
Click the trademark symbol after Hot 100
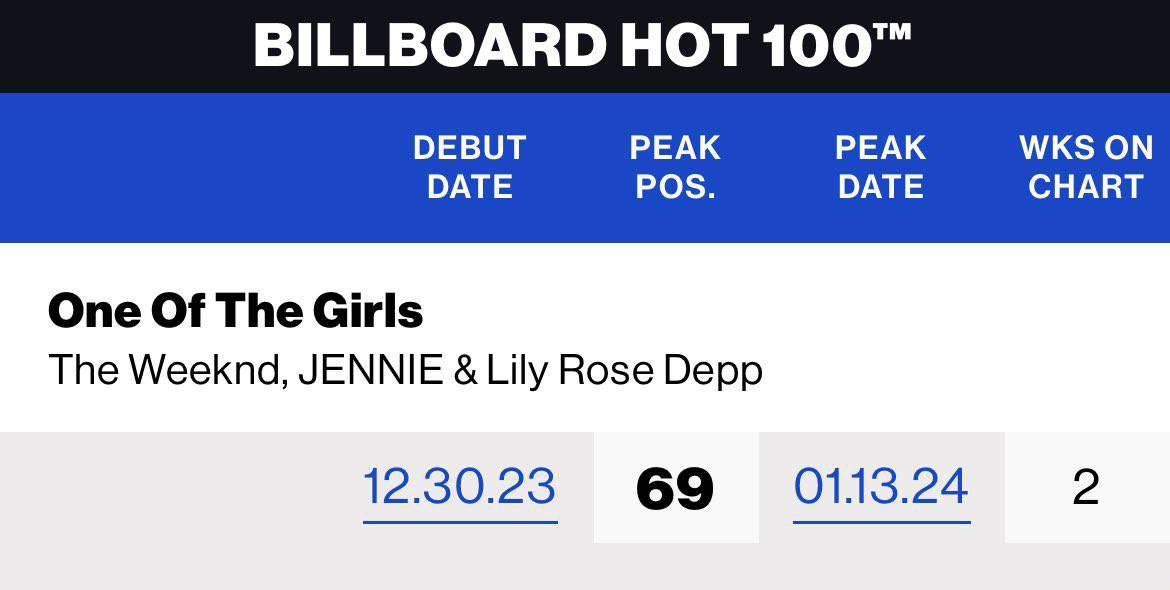point(892,32)
